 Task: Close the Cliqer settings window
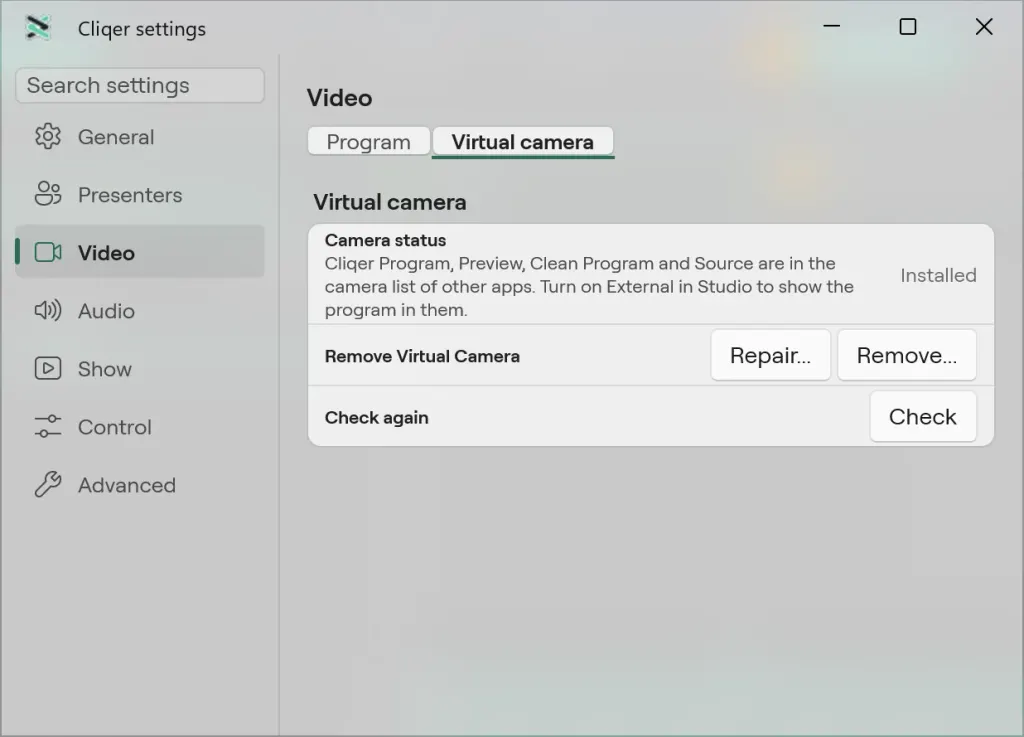click(x=984, y=27)
